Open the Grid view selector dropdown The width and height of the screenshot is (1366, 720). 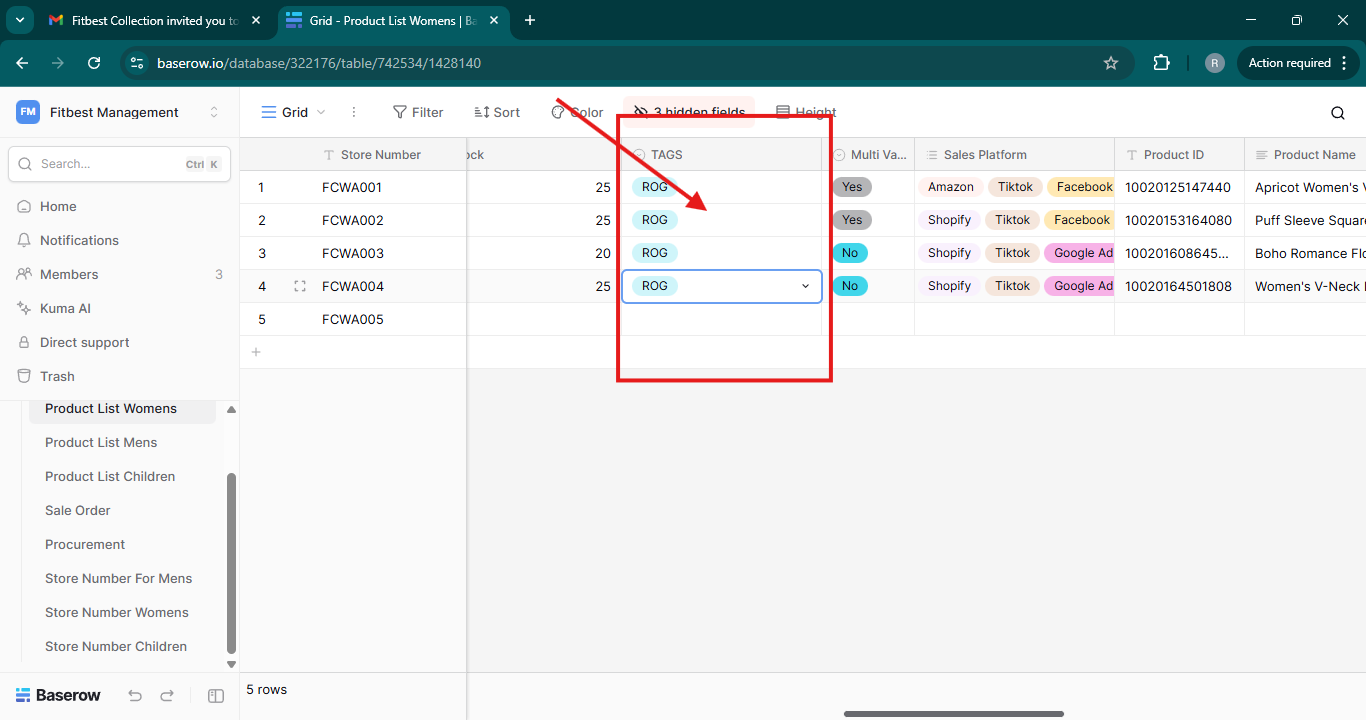294,112
